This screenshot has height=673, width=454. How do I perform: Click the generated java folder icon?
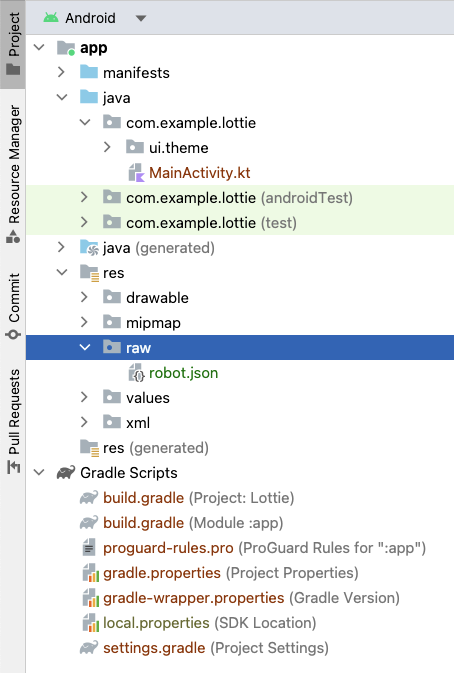[x=89, y=248]
